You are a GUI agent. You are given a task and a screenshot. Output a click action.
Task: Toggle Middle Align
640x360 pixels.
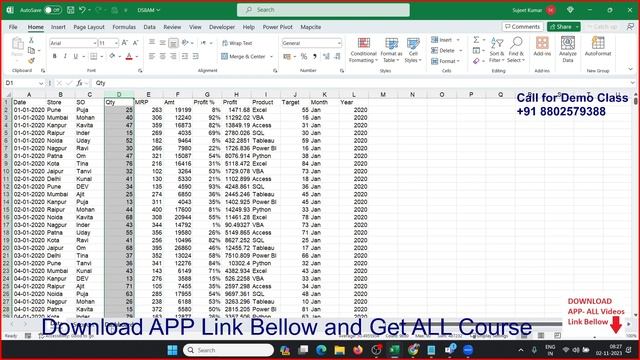point(162,42)
